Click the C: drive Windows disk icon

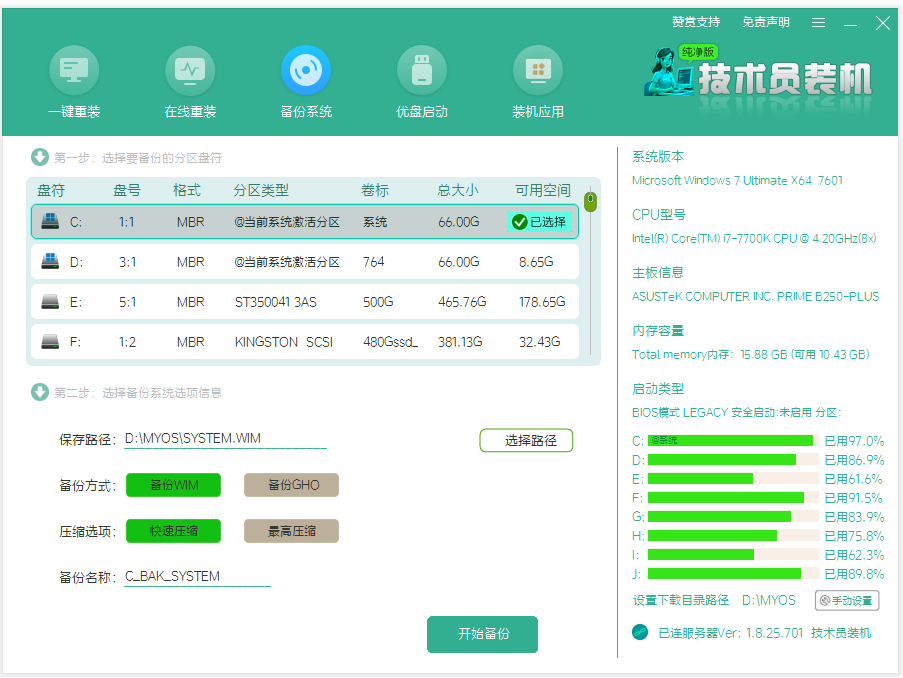tap(50, 221)
